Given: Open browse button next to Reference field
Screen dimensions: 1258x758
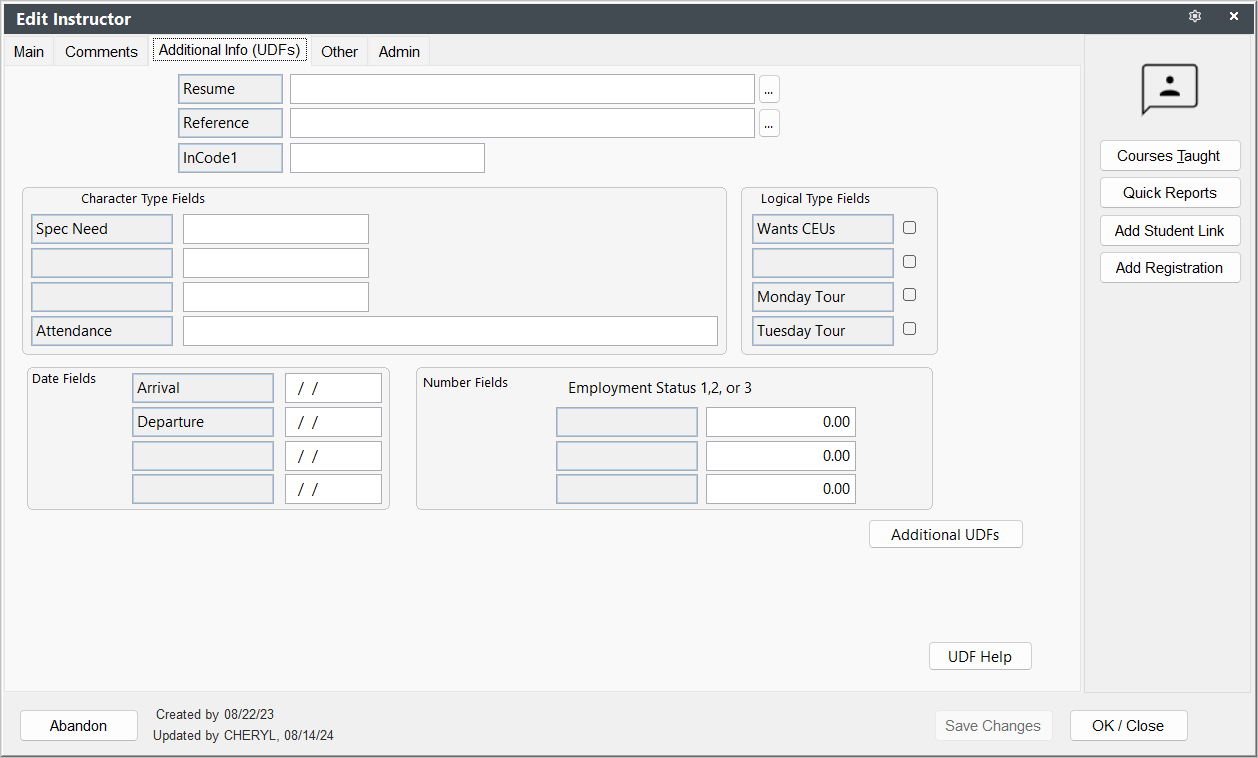Looking at the screenshot, I should click(x=769, y=123).
